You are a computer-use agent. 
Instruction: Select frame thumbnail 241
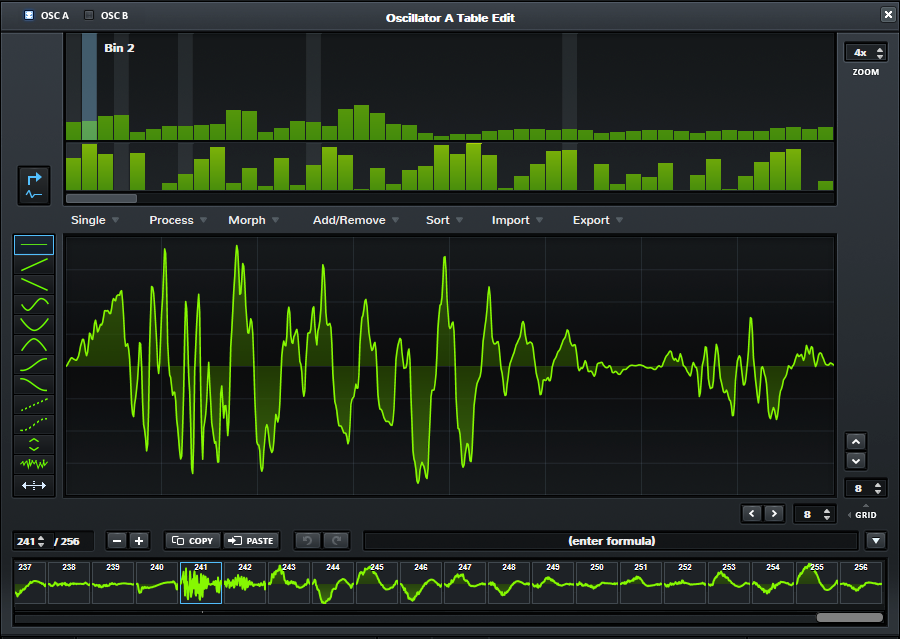click(201, 582)
